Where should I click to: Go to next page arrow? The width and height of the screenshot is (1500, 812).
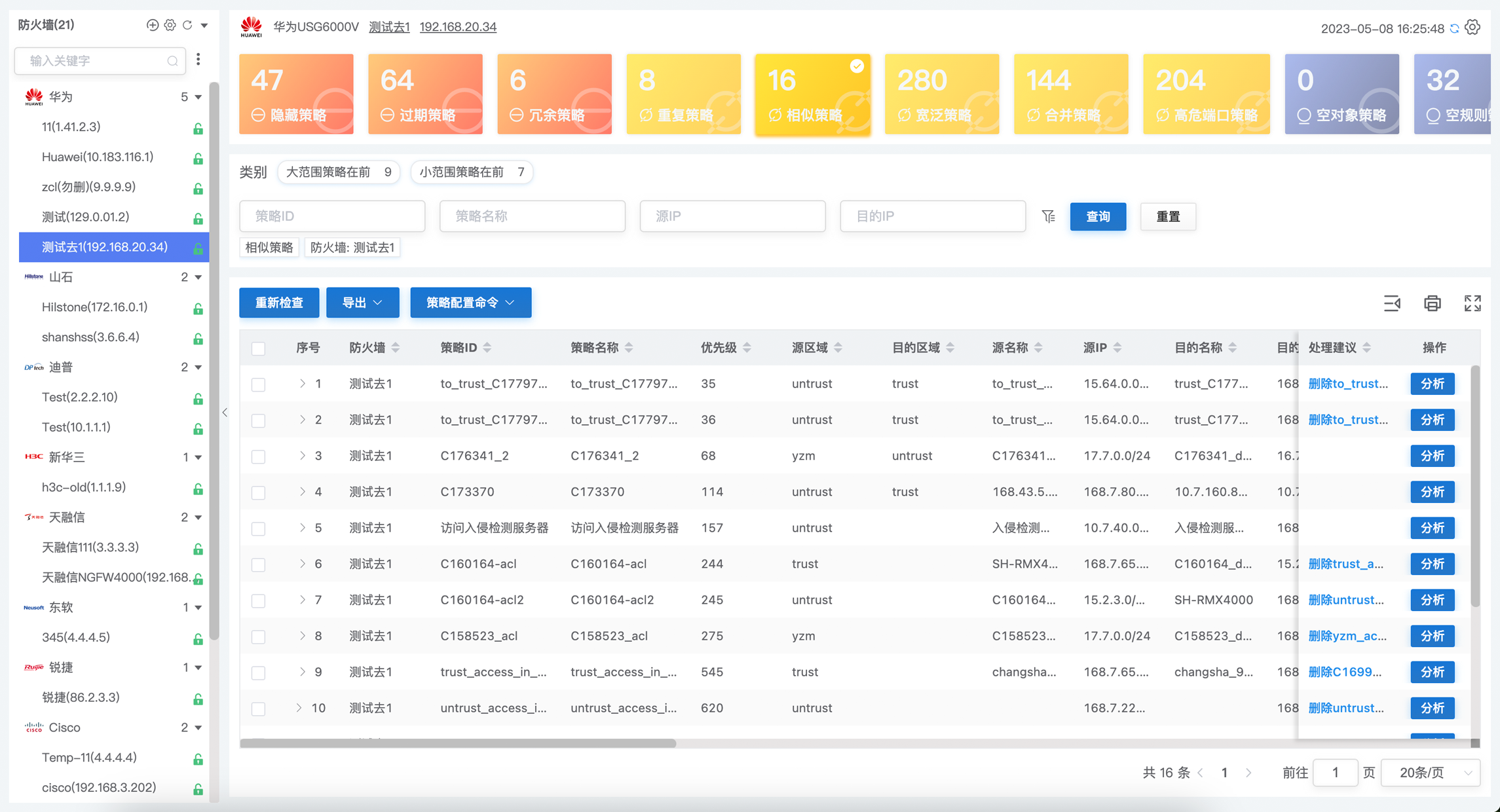[1248, 773]
